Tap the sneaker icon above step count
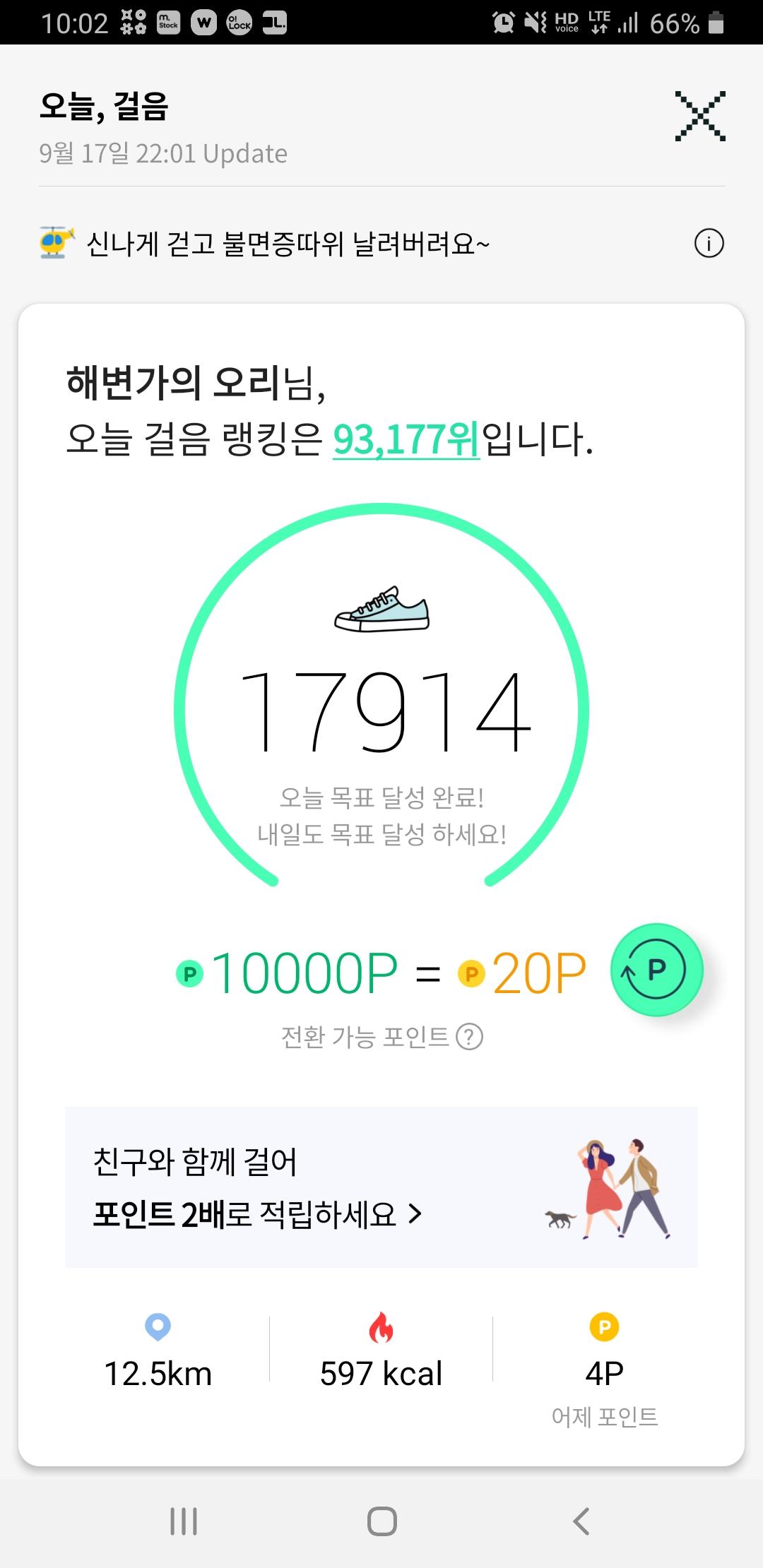 point(381,609)
